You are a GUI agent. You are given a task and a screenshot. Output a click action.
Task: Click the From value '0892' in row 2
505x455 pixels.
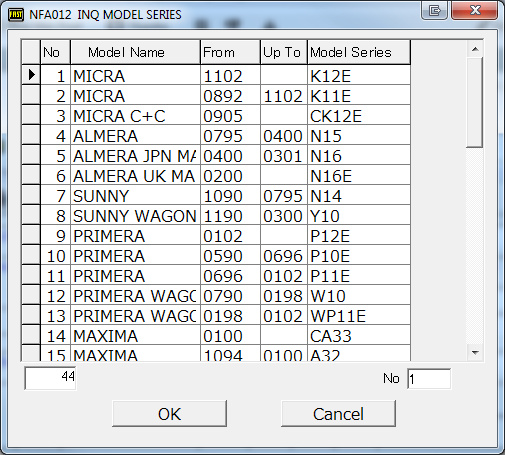(230, 95)
